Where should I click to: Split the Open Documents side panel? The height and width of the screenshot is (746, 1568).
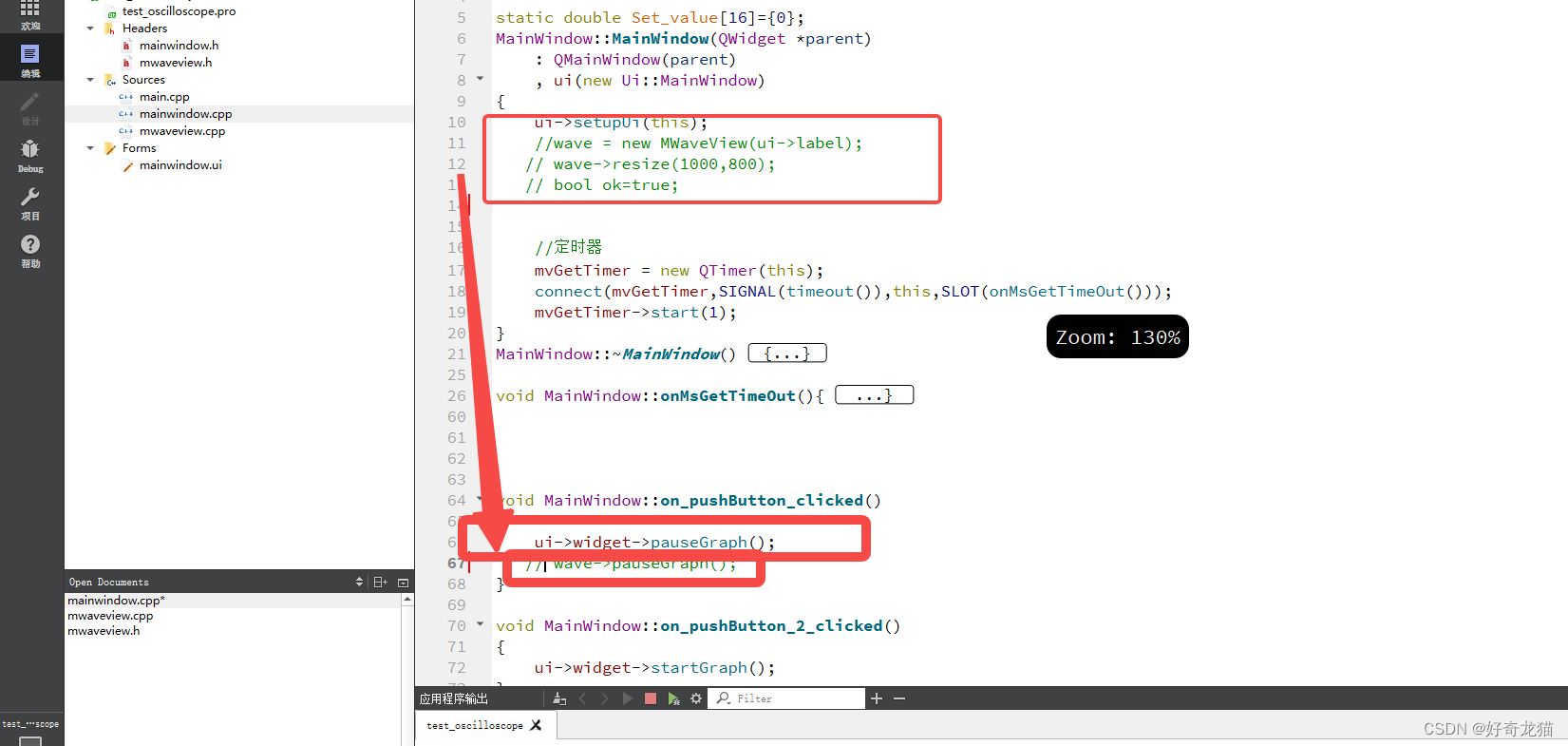point(380,582)
